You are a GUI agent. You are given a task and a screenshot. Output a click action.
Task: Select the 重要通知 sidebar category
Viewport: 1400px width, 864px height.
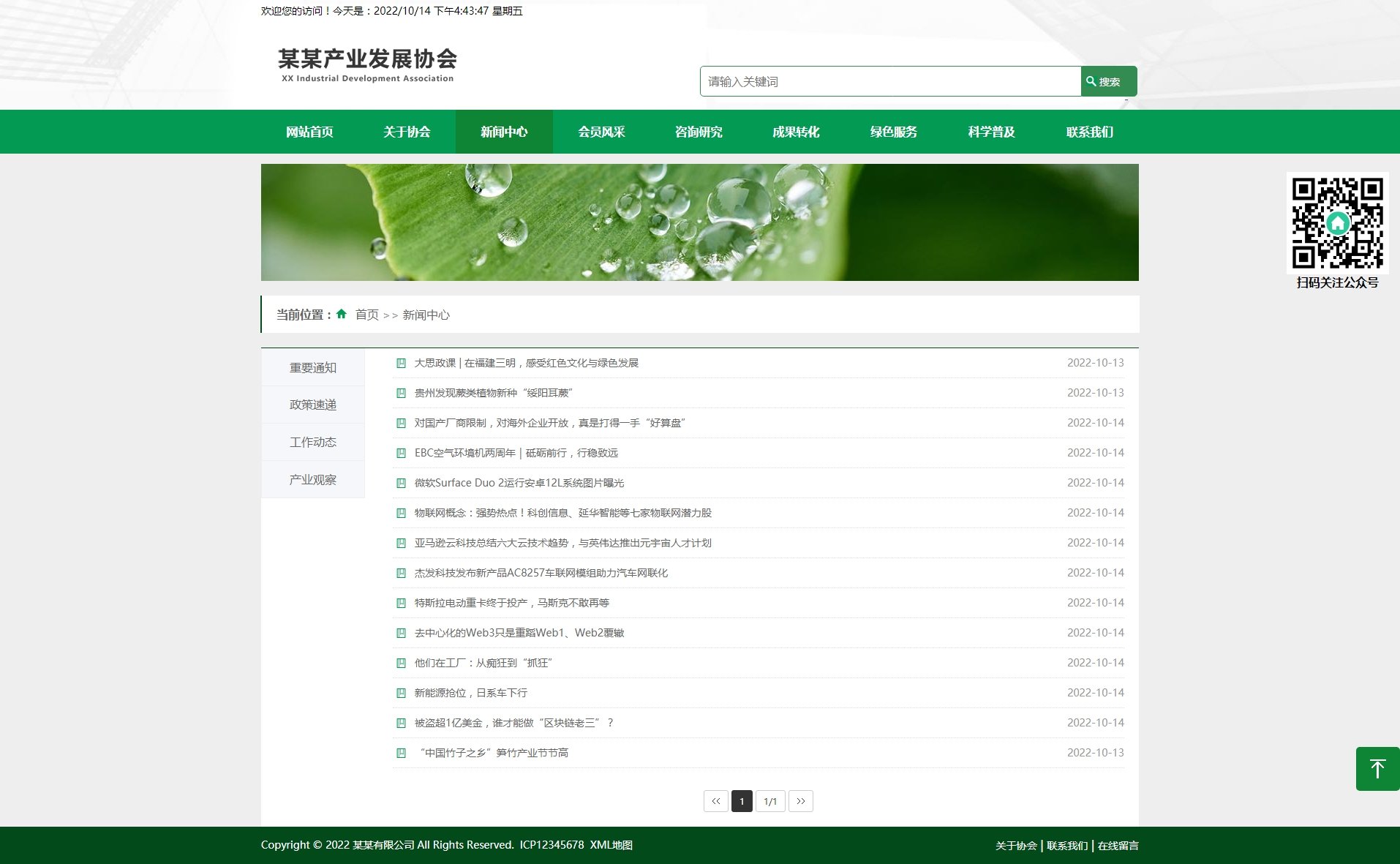(313, 367)
